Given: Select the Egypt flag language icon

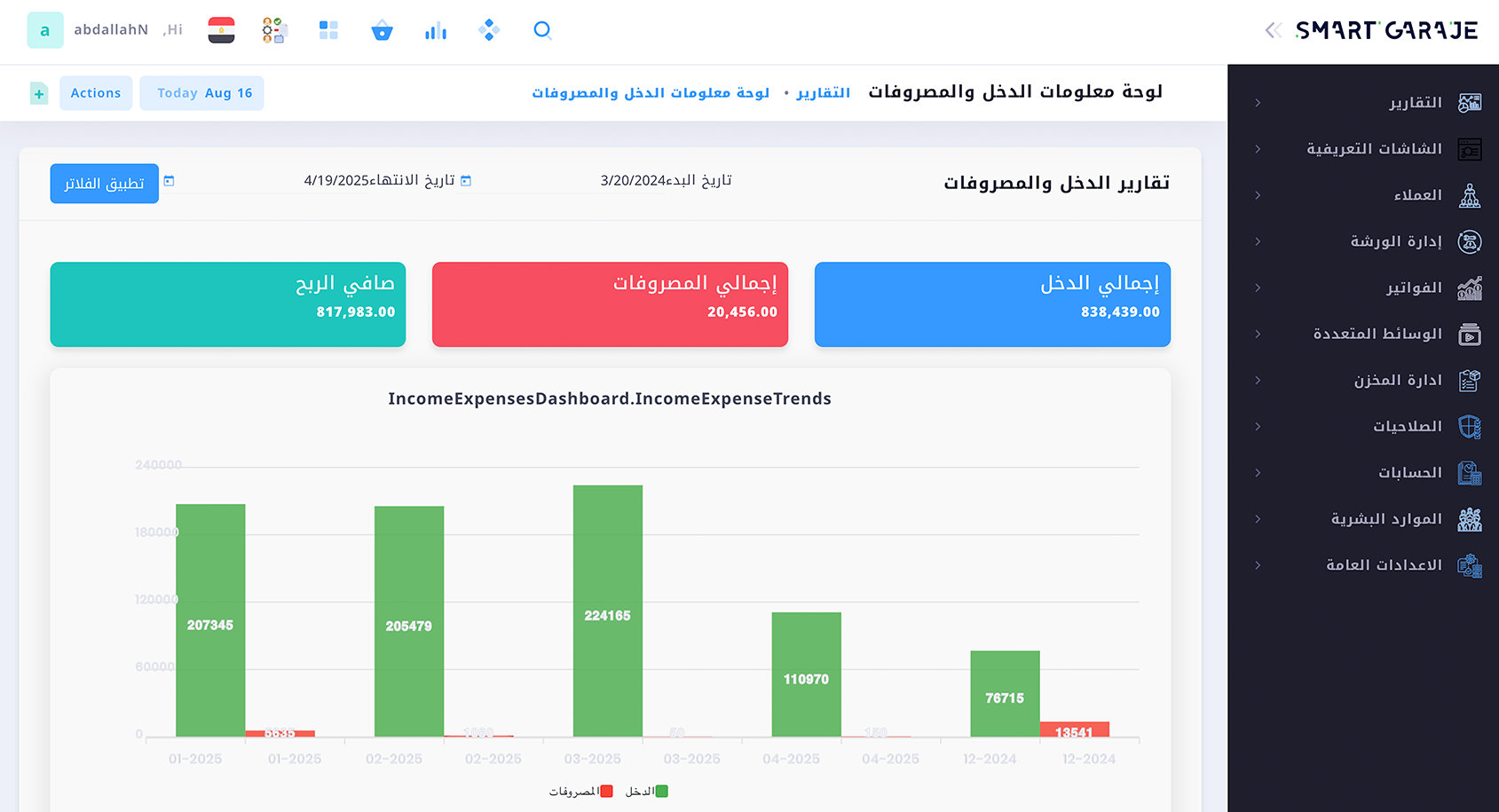Looking at the screenshot, I should 221,30.
